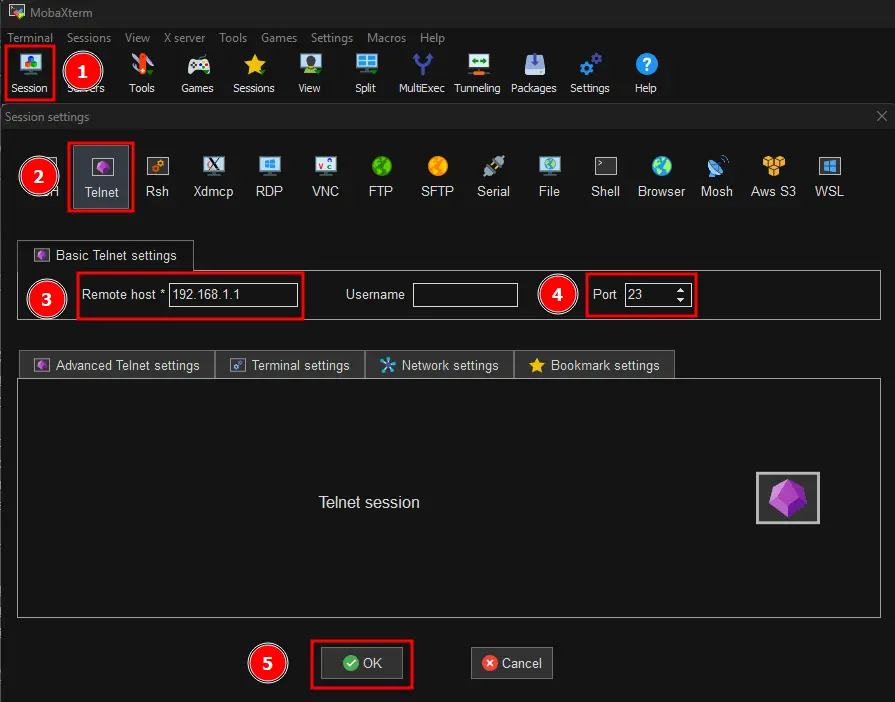Screen dimensions: 895x702
Task: Select the Telnet session type
Action: coord(101,177)
